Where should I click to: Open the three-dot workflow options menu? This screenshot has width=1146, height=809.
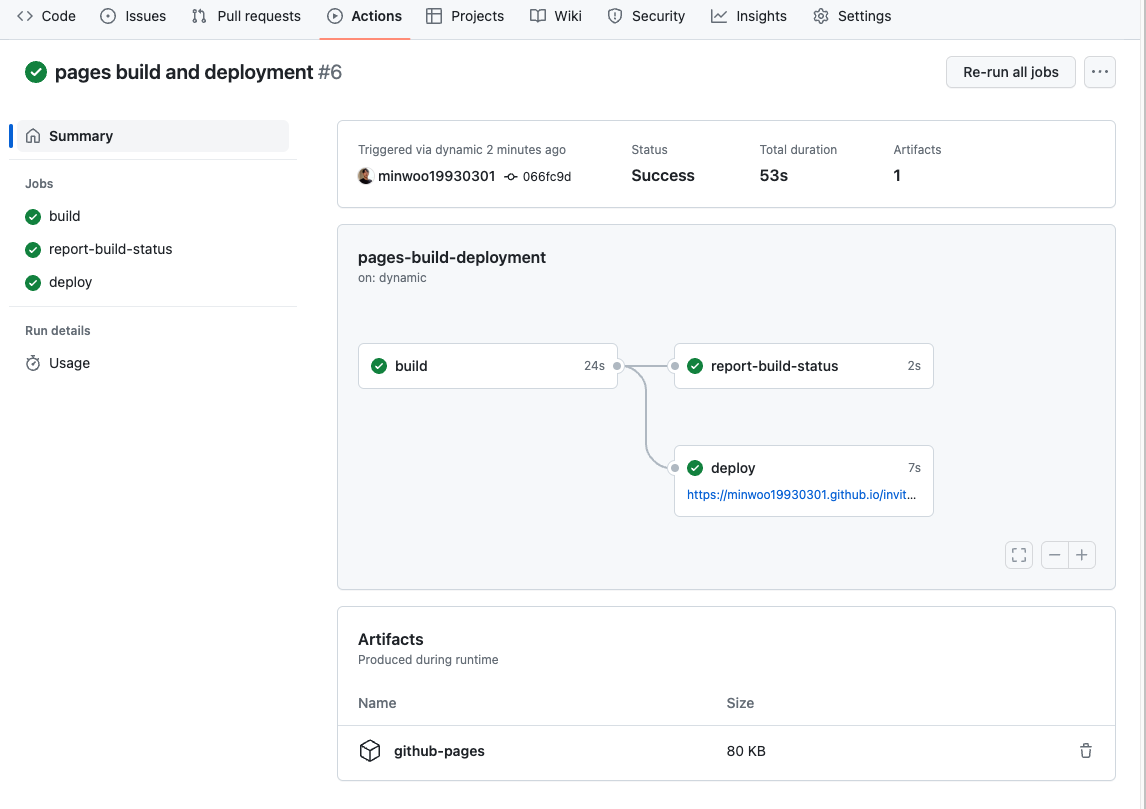1099,72
